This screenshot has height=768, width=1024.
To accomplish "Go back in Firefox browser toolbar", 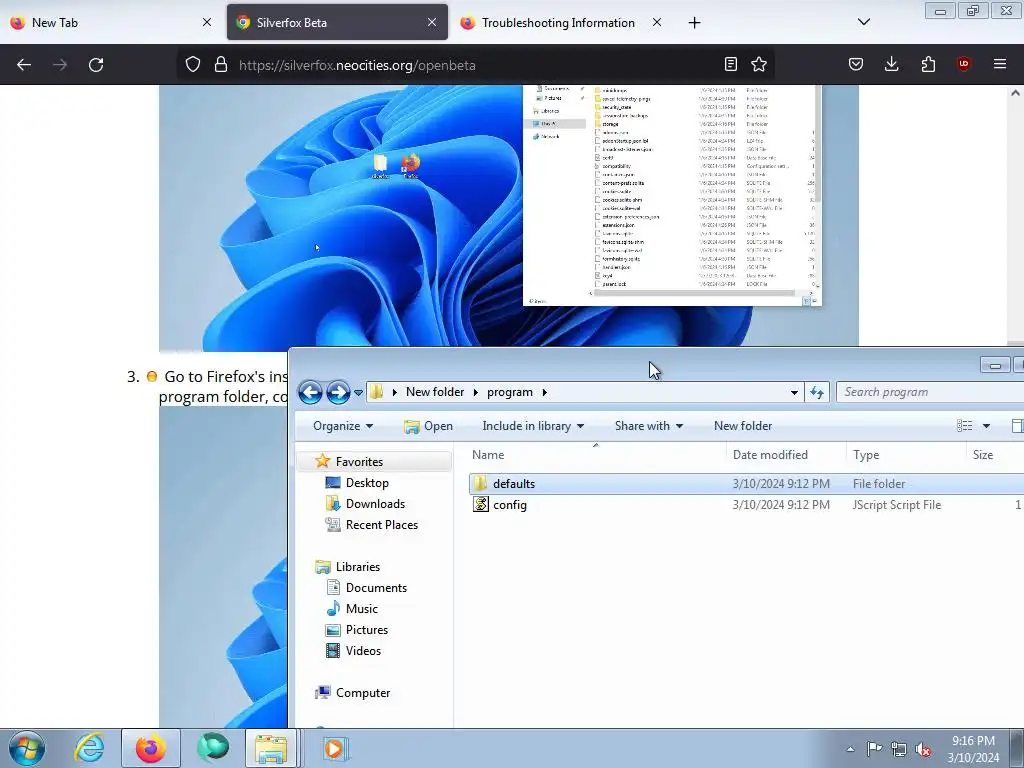I will [x=24, y=65].
